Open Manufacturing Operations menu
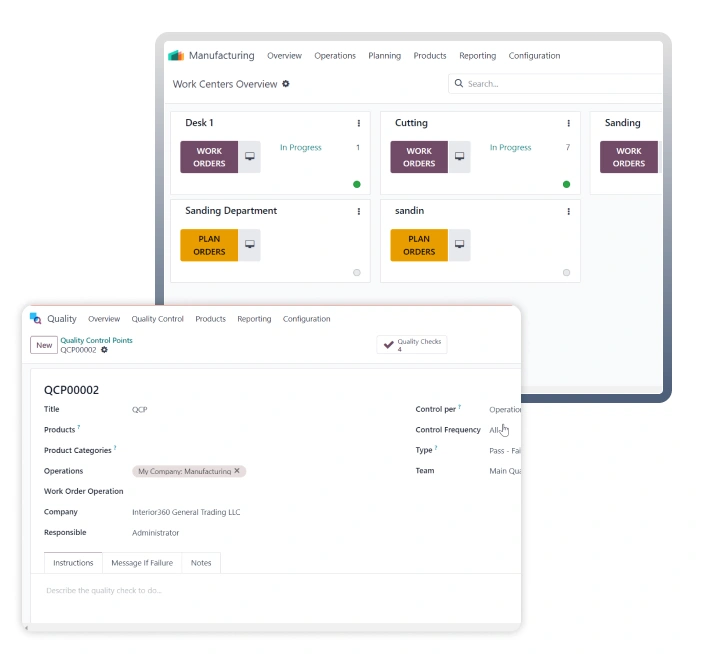Screen dimensions: 702x654 pyautogui.click(x=335, y=56)
